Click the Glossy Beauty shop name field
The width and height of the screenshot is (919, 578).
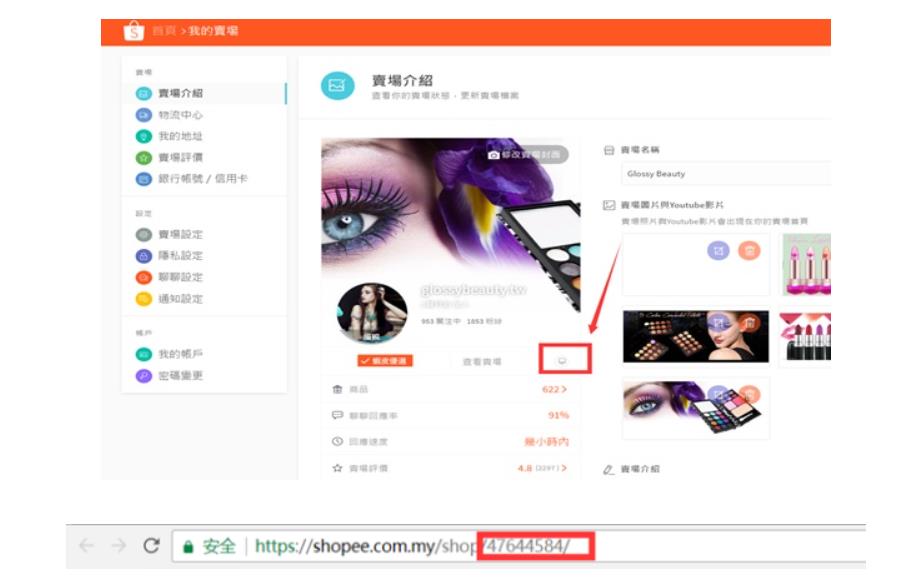tap(726, 174)
